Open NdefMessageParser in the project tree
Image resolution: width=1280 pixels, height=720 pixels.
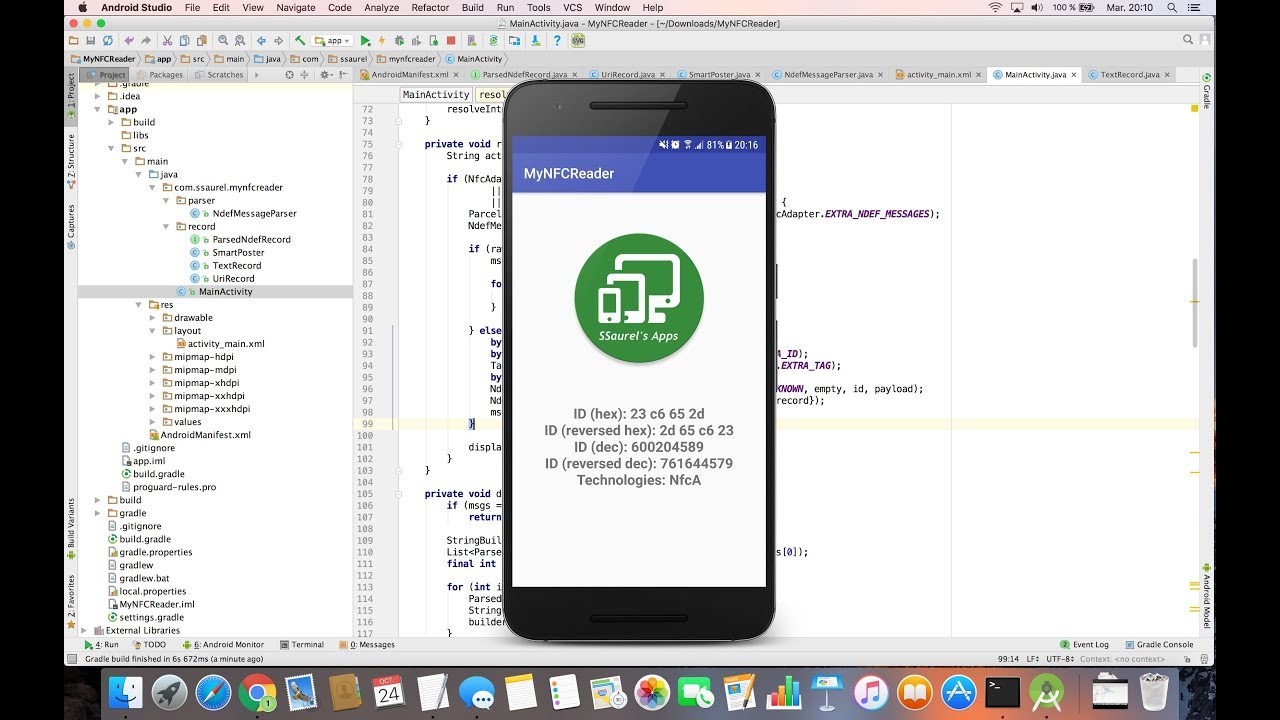click(x=254, y=213)
